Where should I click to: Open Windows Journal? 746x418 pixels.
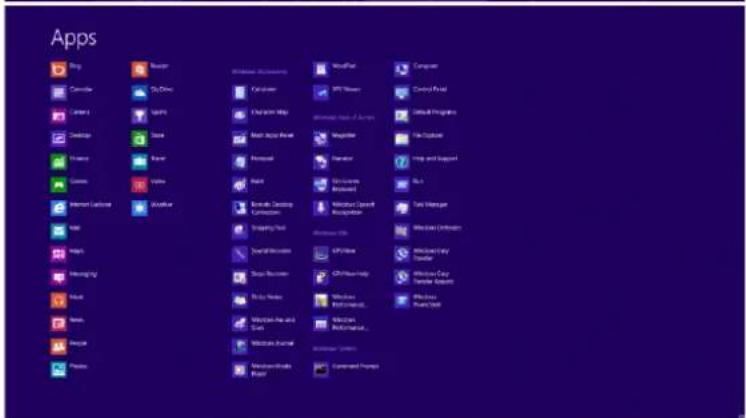tap(263, 346)
